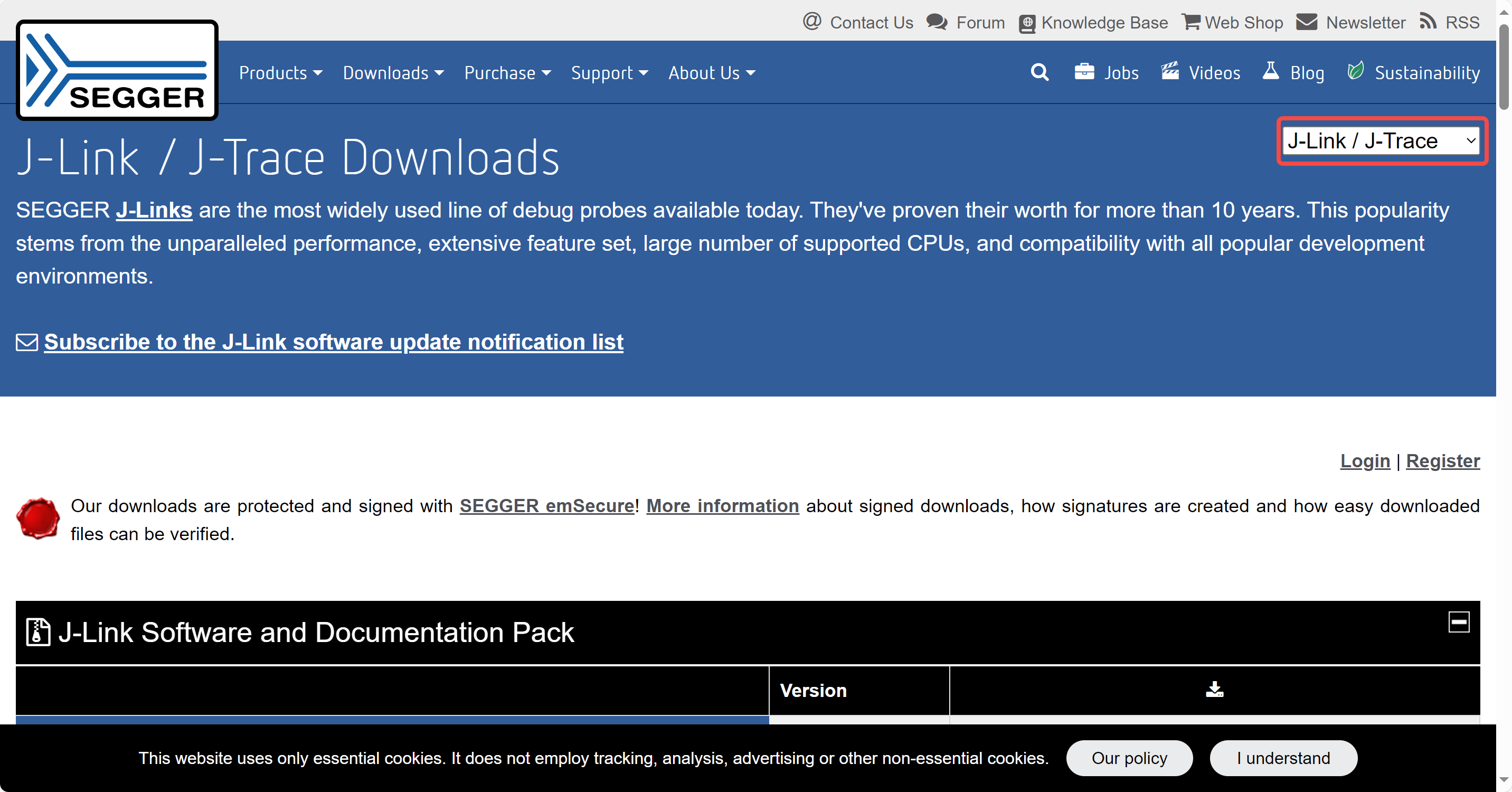This screenshot has width=1512, height=792.
Task: Click the scrollbar down arrow
Action: click(1504, 780)
